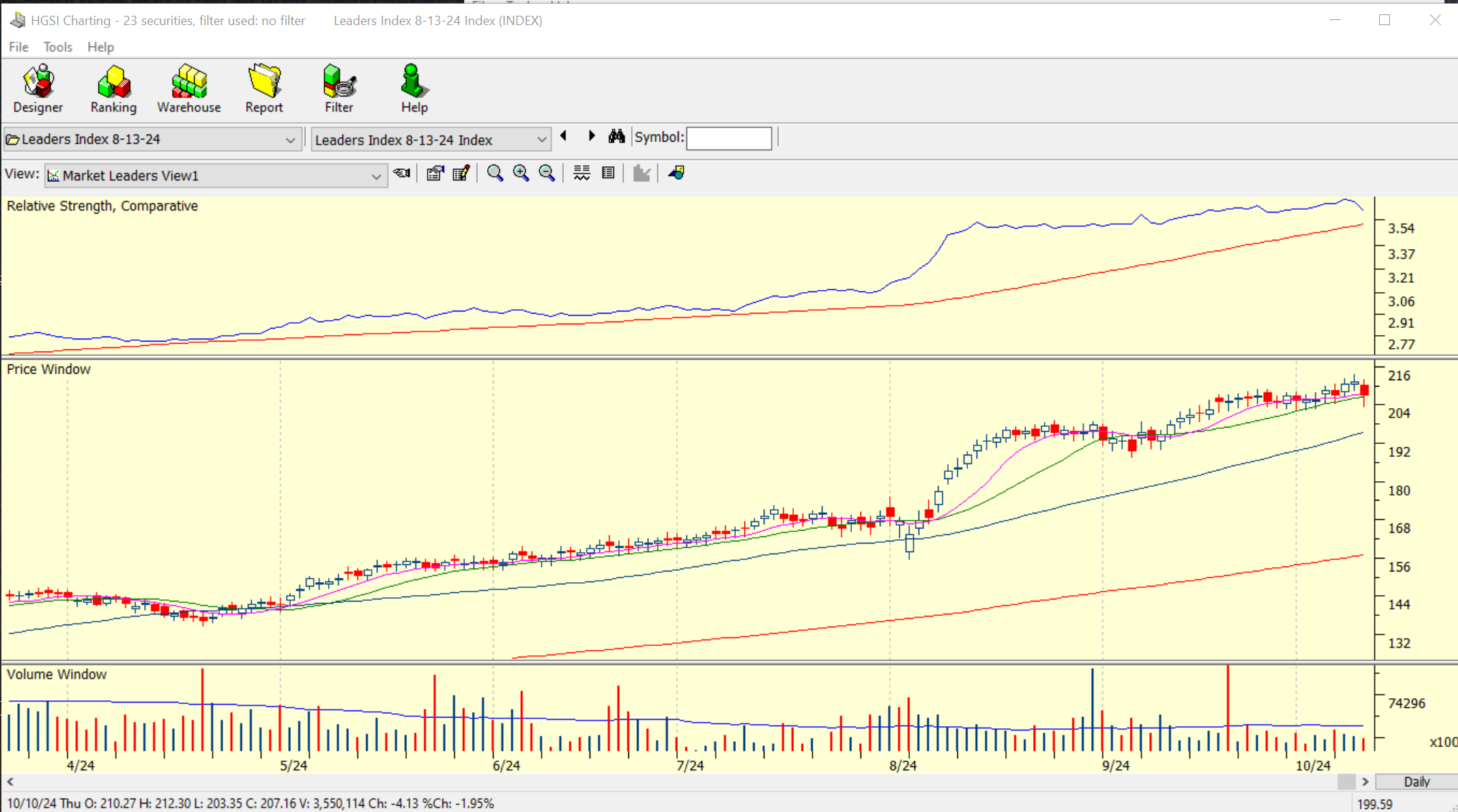Expand the Leaders Index 8-13-24 folder dropdown
Viewport: 1458px width, 812px height.
[289, 140]
